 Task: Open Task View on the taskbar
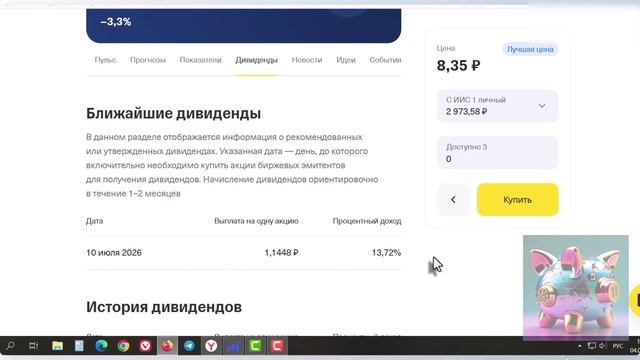pos(33,346)
